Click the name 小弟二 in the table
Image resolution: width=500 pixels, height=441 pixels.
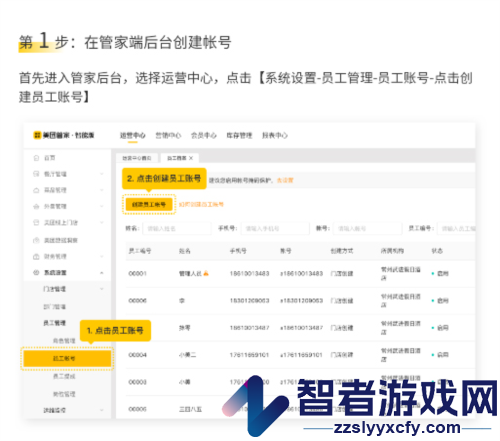tap(187, 355)
